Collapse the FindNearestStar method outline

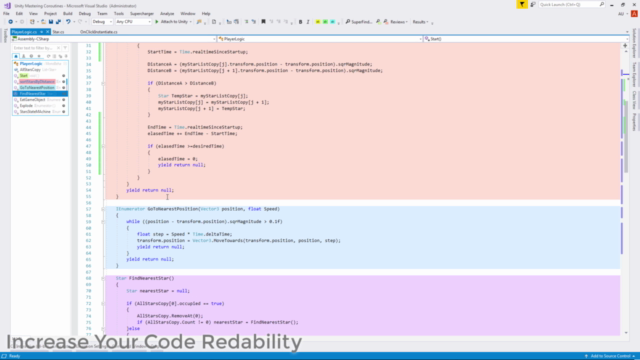point(103,278)
